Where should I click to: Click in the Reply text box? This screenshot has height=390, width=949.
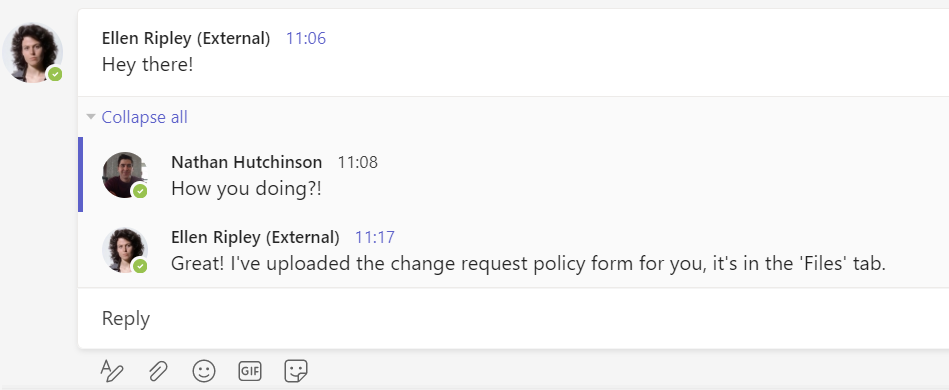click(x=513, y=318)
